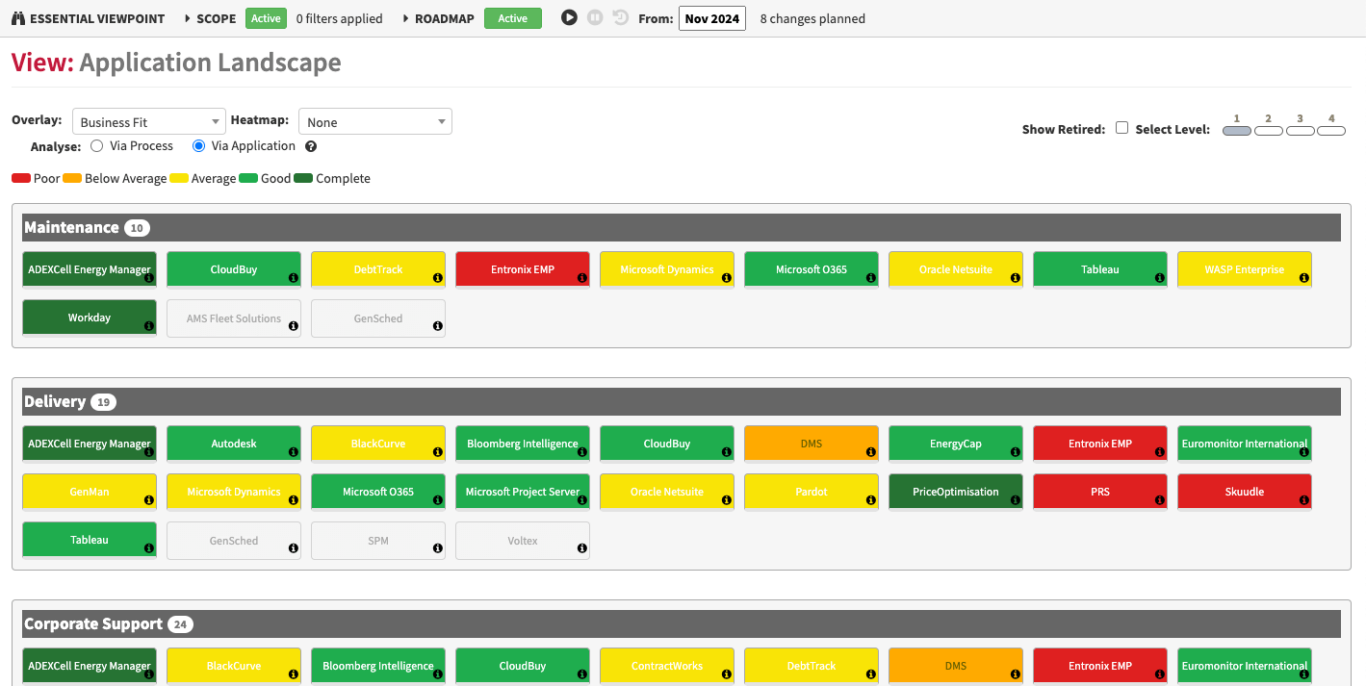Click the roadmap pause icon
This screenshot has width=1366, height=686.
[595, 17]
